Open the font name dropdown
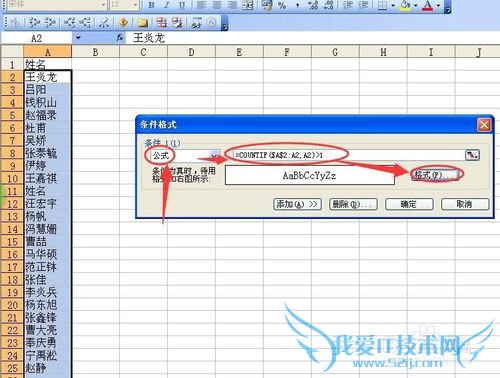This screenshot has height=378, width=500. tap(103, 5)
